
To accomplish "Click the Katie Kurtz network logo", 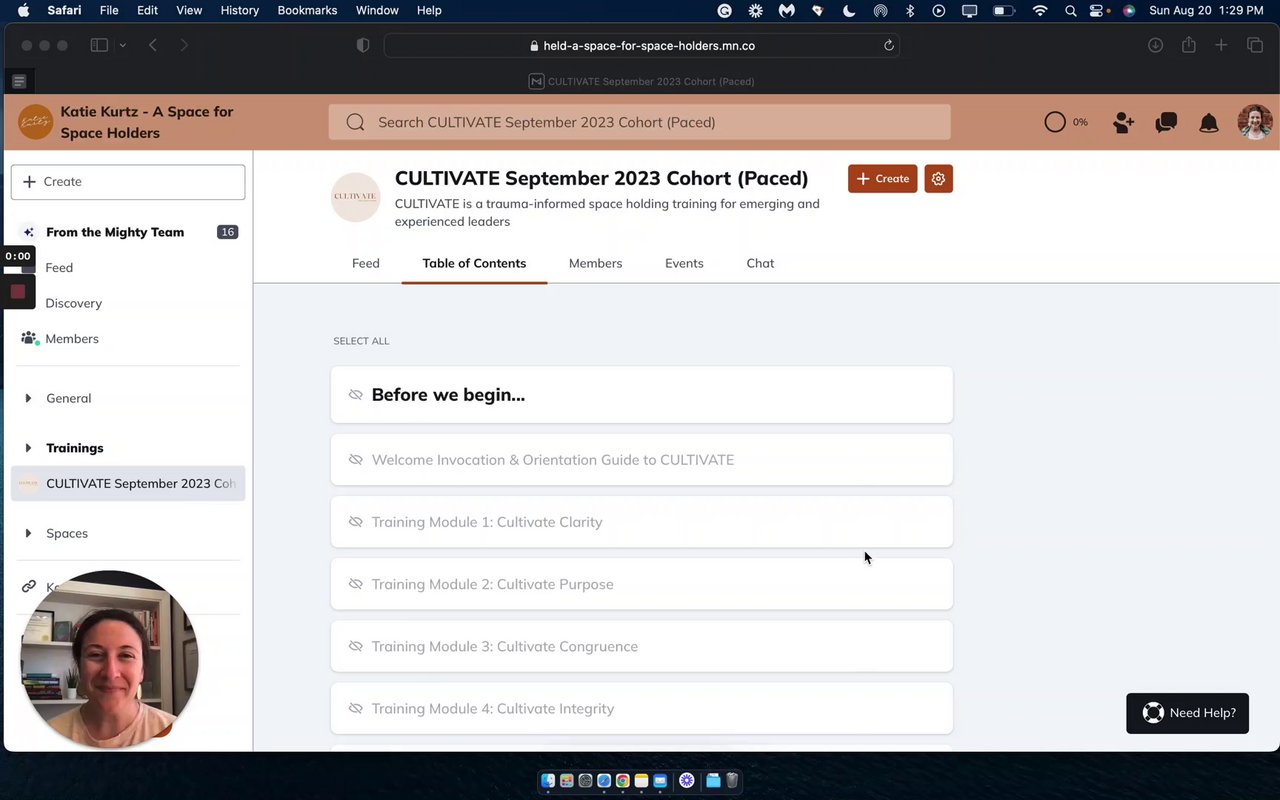I will [x=36, y=122].
